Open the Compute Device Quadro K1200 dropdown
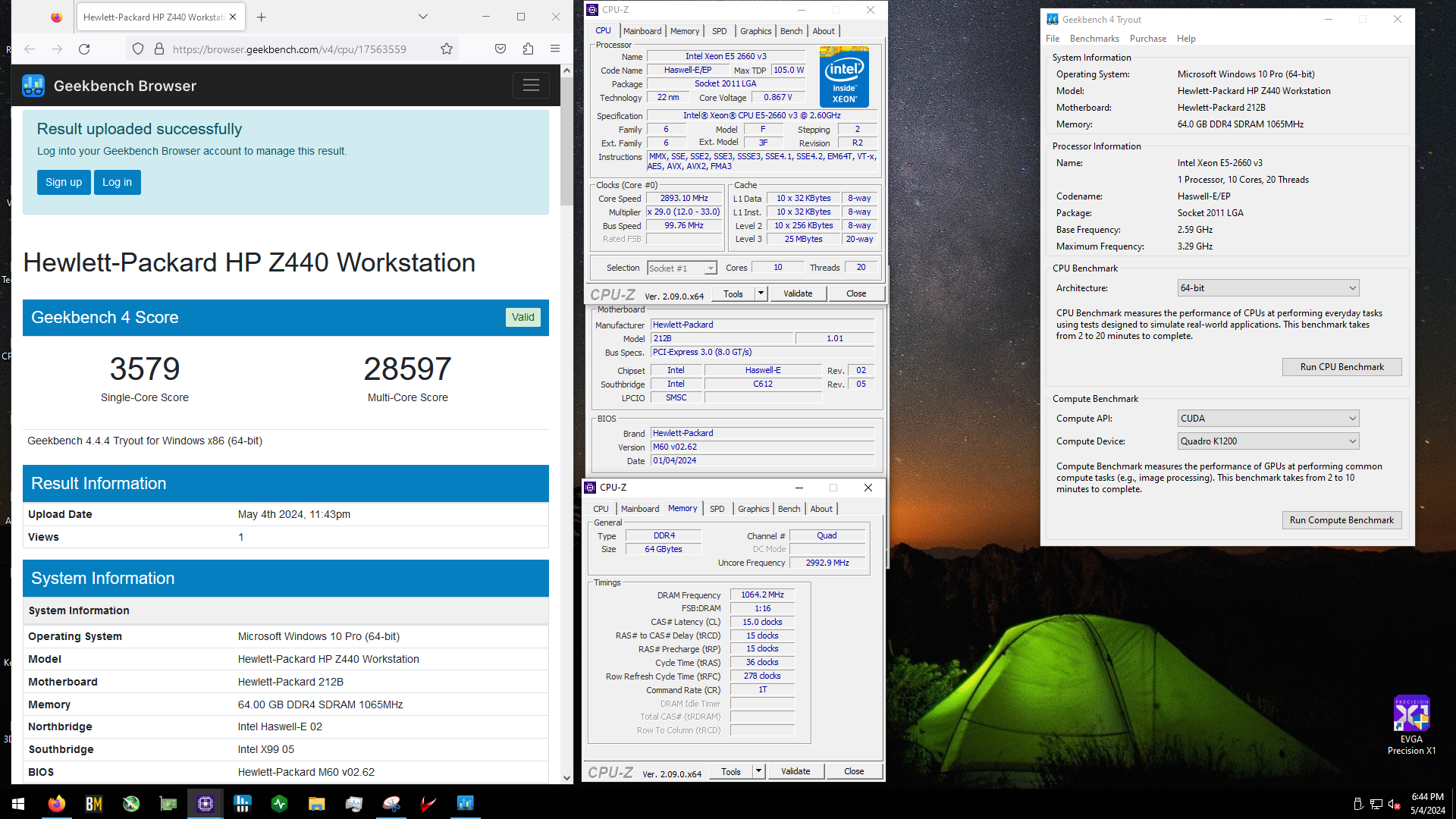The height and width of the screenshot is (819, 1456). pos(1268,441)
